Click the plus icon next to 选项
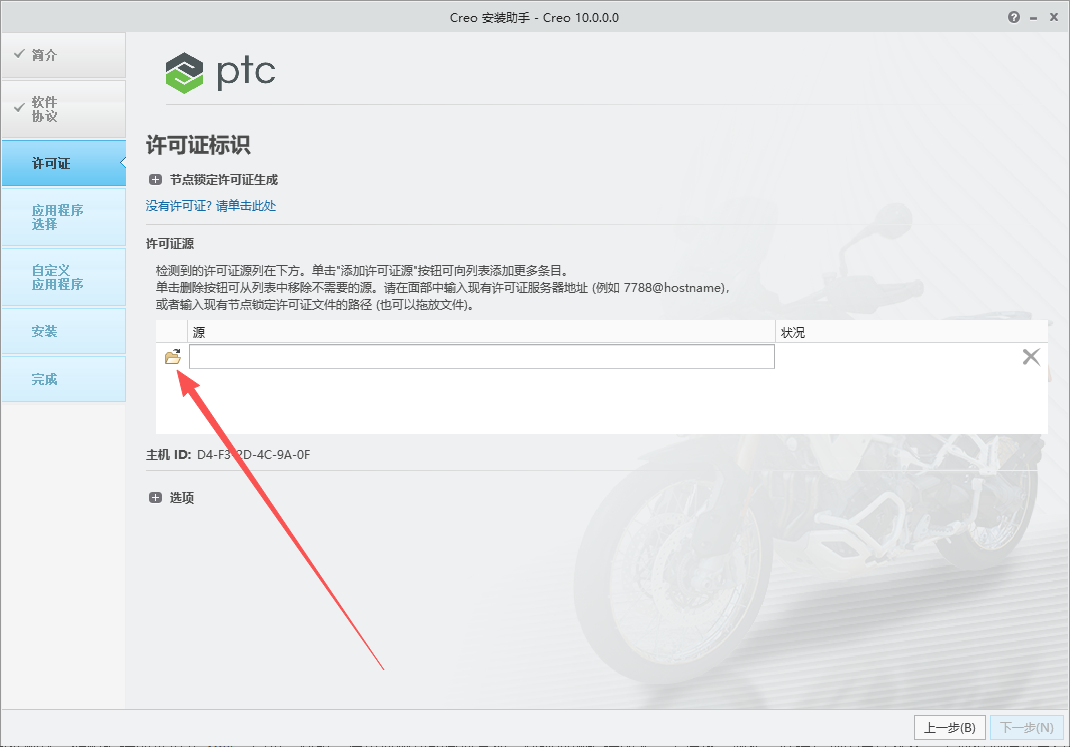Image resolution: width=1070 pixels, height=747 pixels. pos(156,497)
